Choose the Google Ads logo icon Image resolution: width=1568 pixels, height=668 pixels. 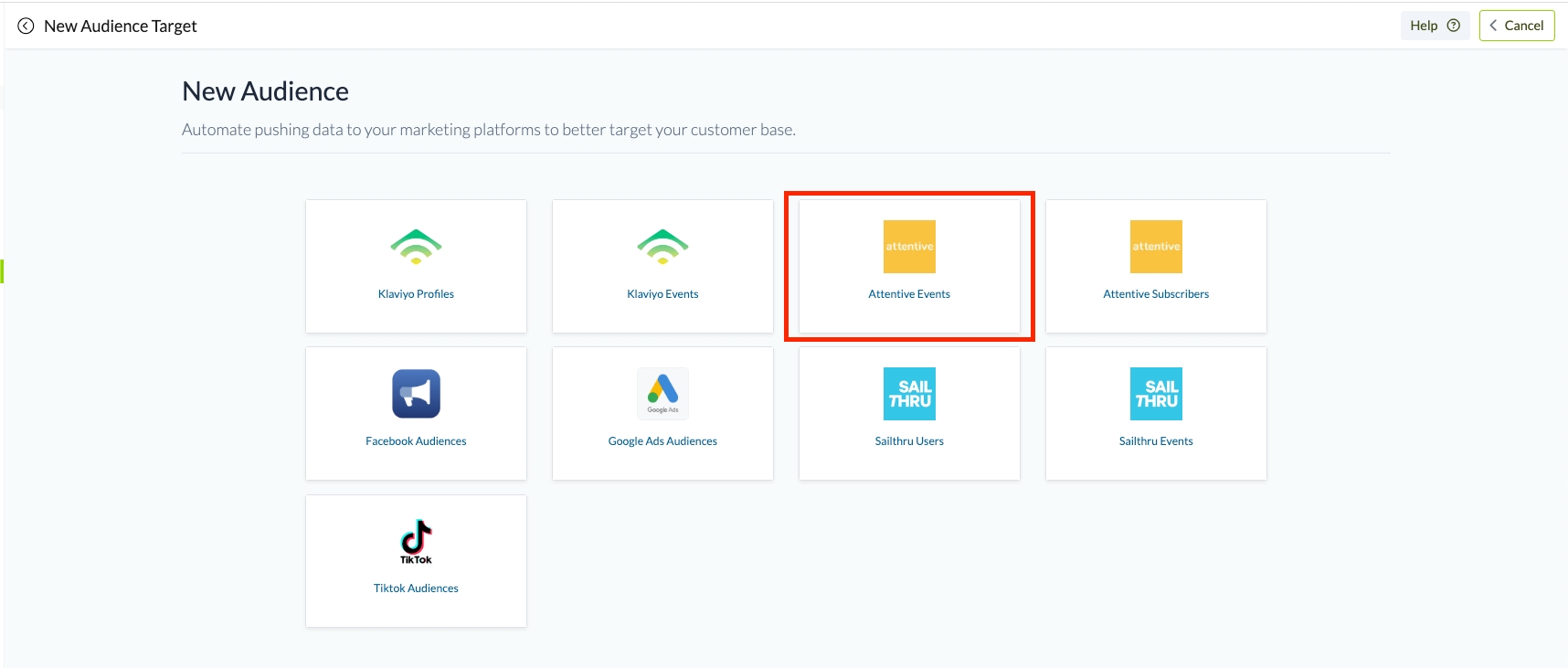click(x=662, y=393)
